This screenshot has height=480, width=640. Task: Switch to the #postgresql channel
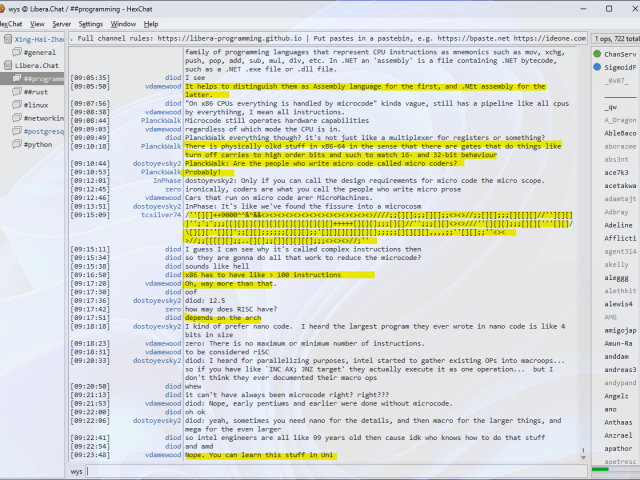(x=42, y=130)
